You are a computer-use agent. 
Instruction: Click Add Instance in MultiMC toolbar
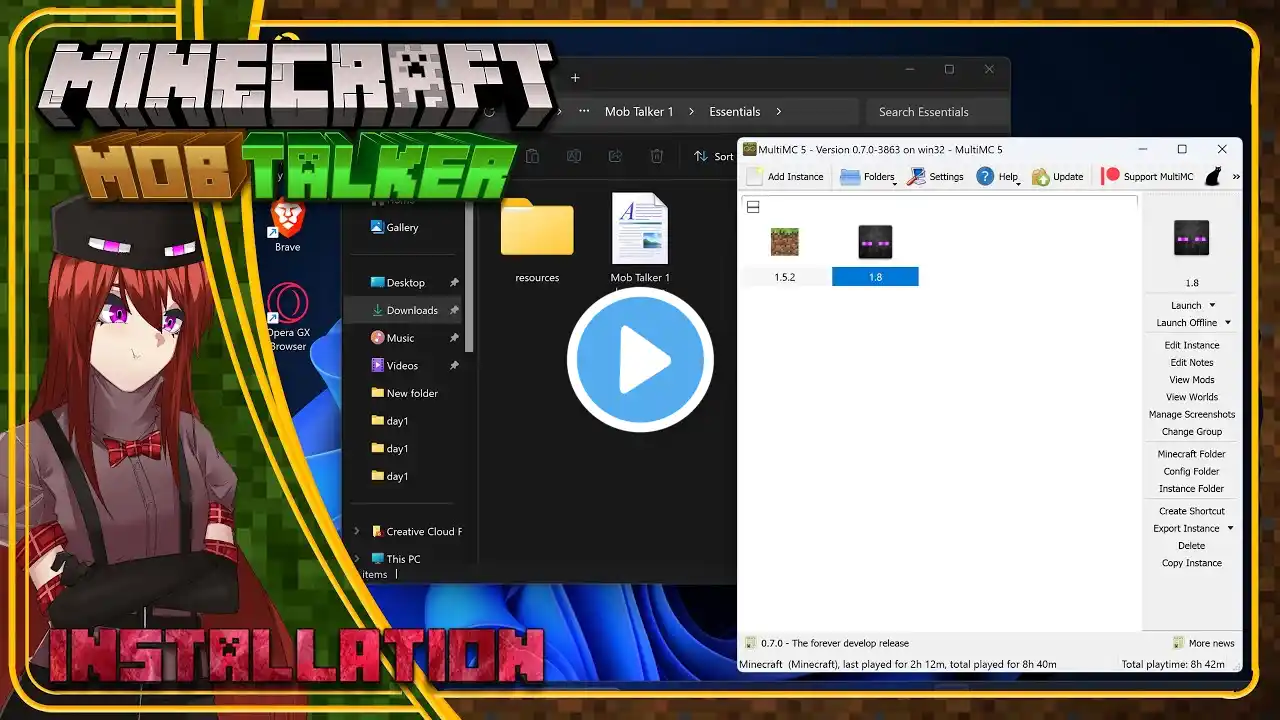point(785,176)
